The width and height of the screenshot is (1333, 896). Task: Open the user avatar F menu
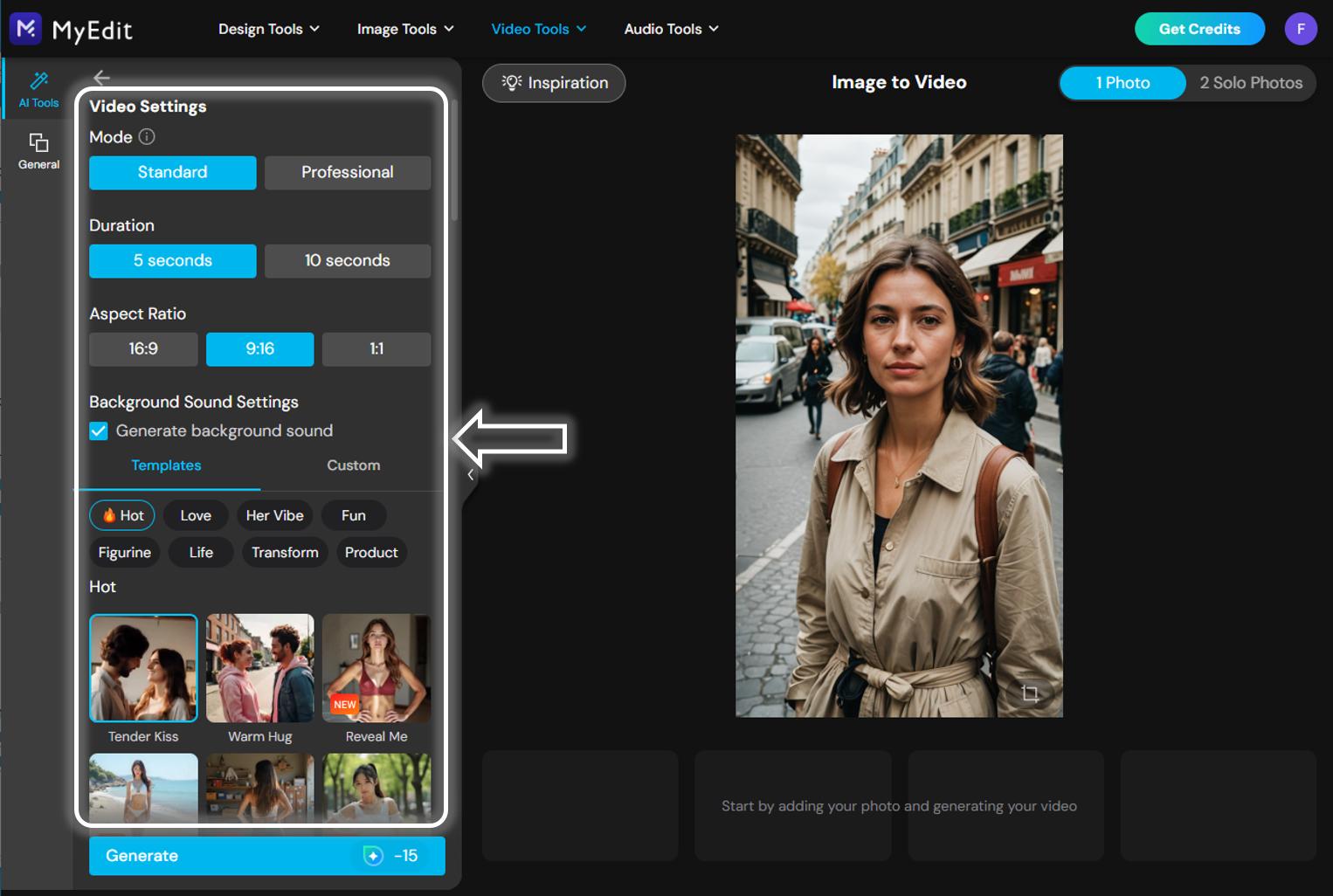(1300, 29)
